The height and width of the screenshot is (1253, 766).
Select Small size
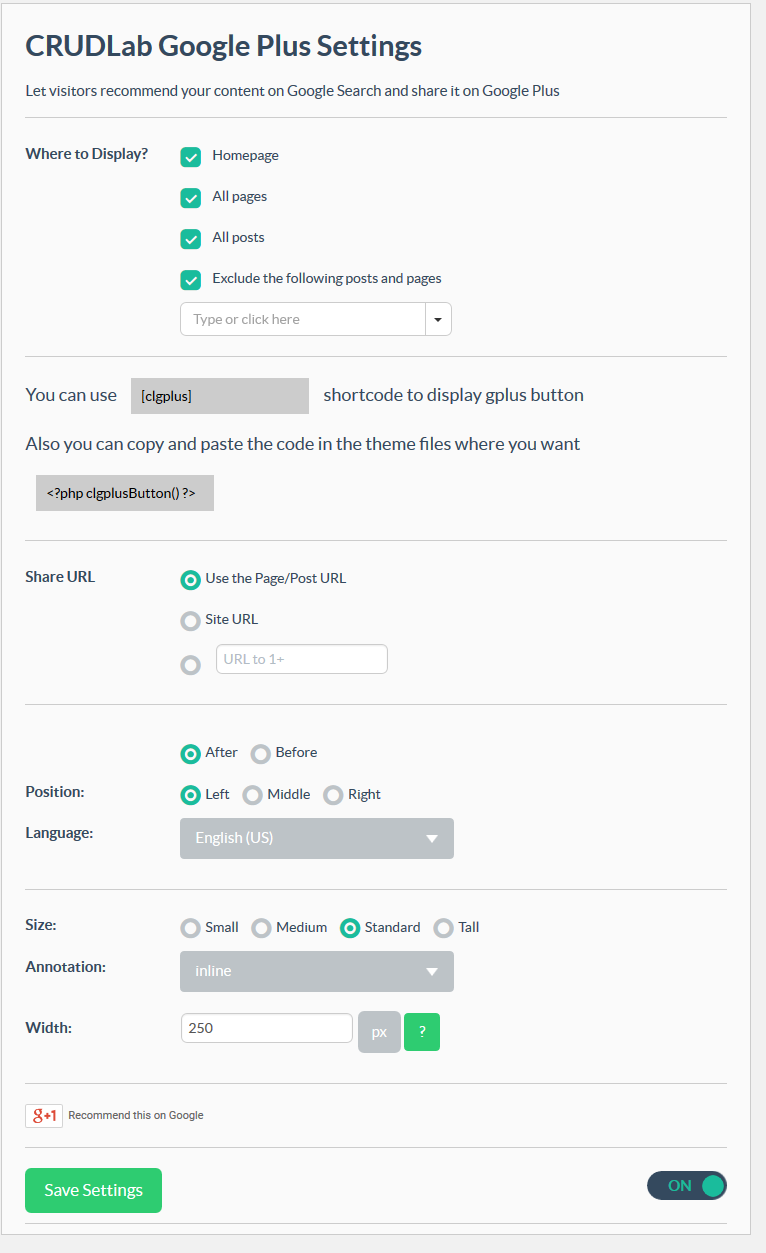coord(190,929)
